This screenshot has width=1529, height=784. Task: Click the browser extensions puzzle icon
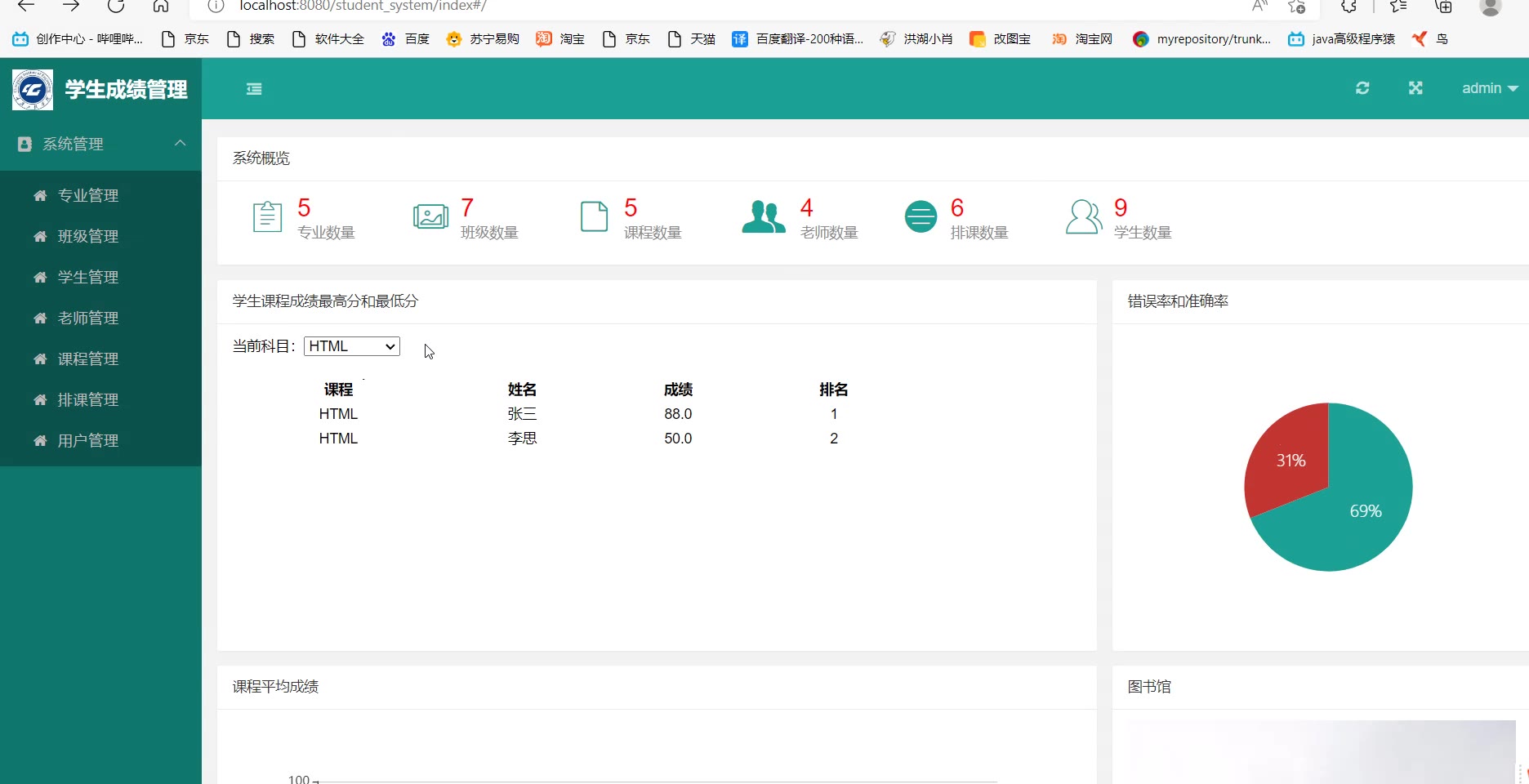coord(1348,6)
